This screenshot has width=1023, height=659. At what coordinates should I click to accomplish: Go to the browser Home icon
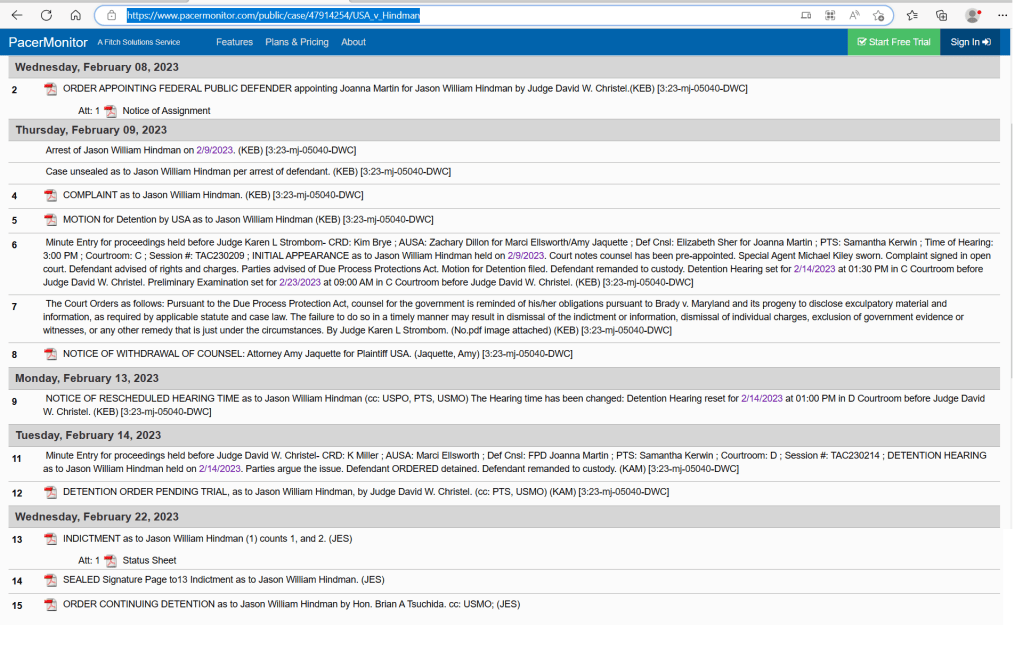click(76, 15)
